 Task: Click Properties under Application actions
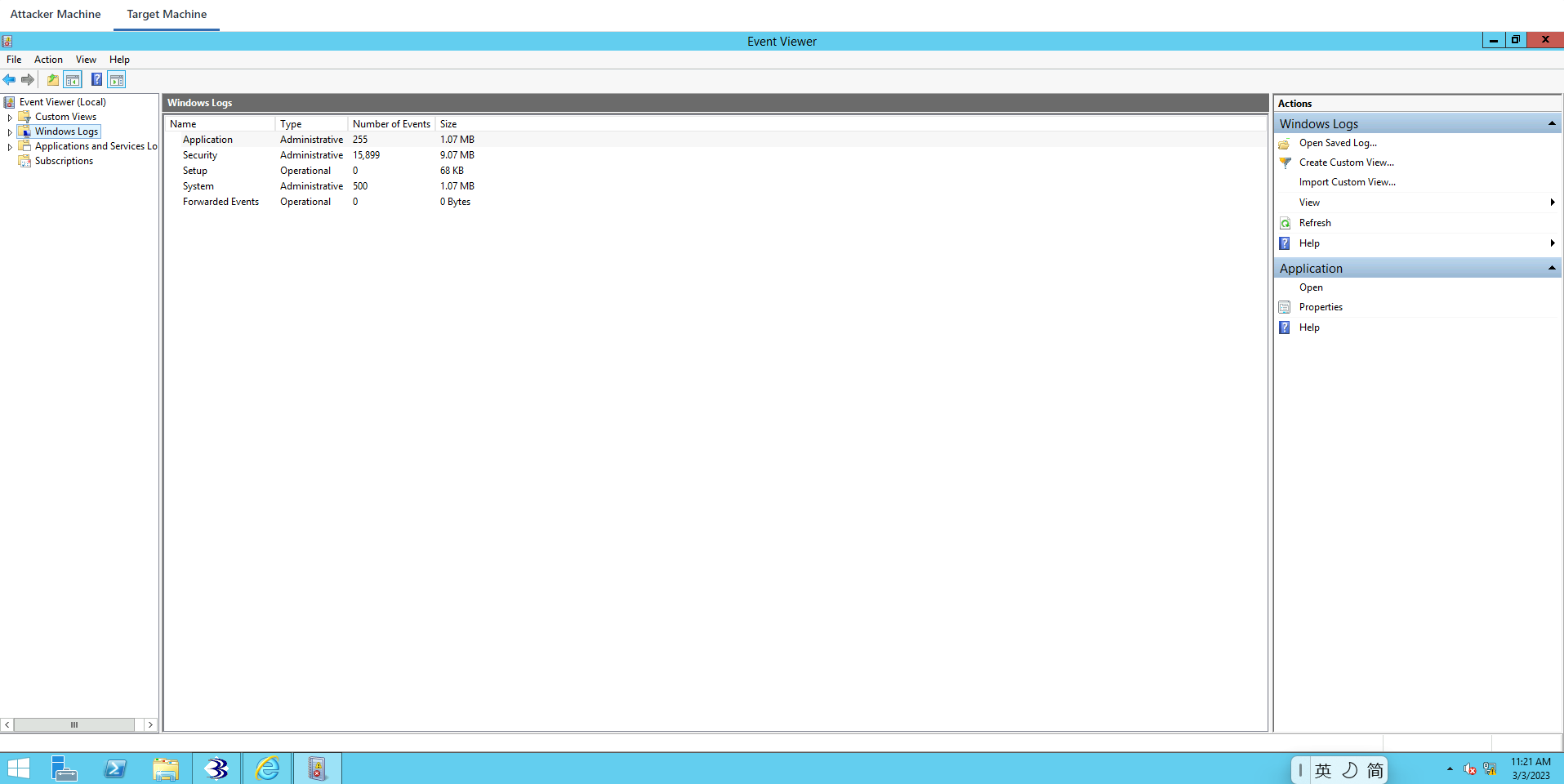coord(1321,307)
